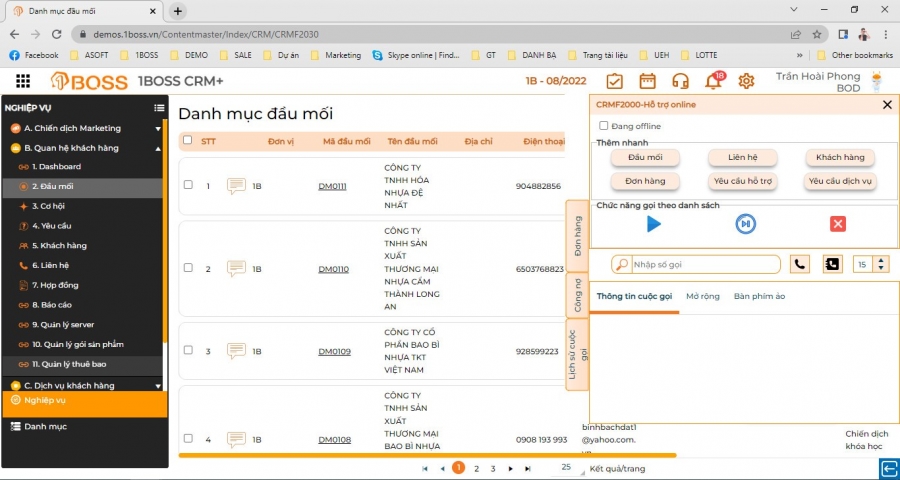
Task: Open the calendar icon in header
Action: point(647,82)
